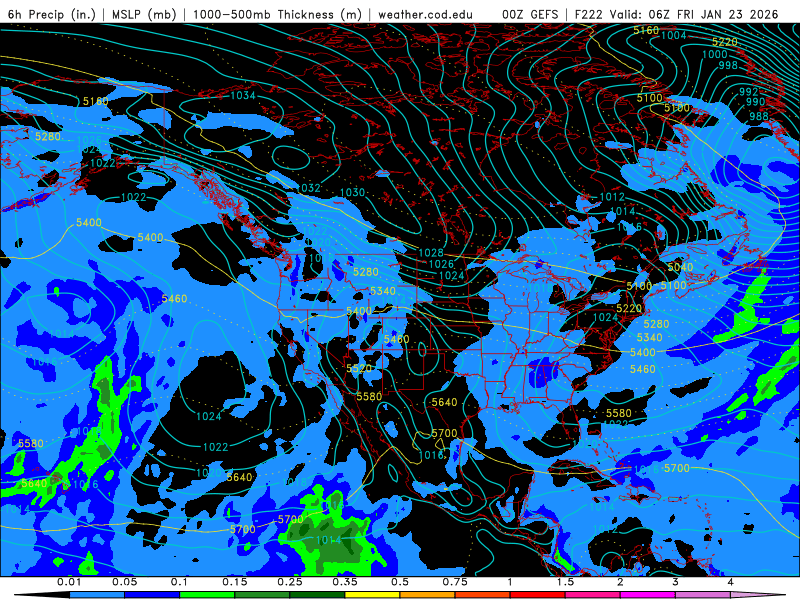Select the 1004 isobar label
This screenshot has height=600, width=800.
tap(673, 35)
